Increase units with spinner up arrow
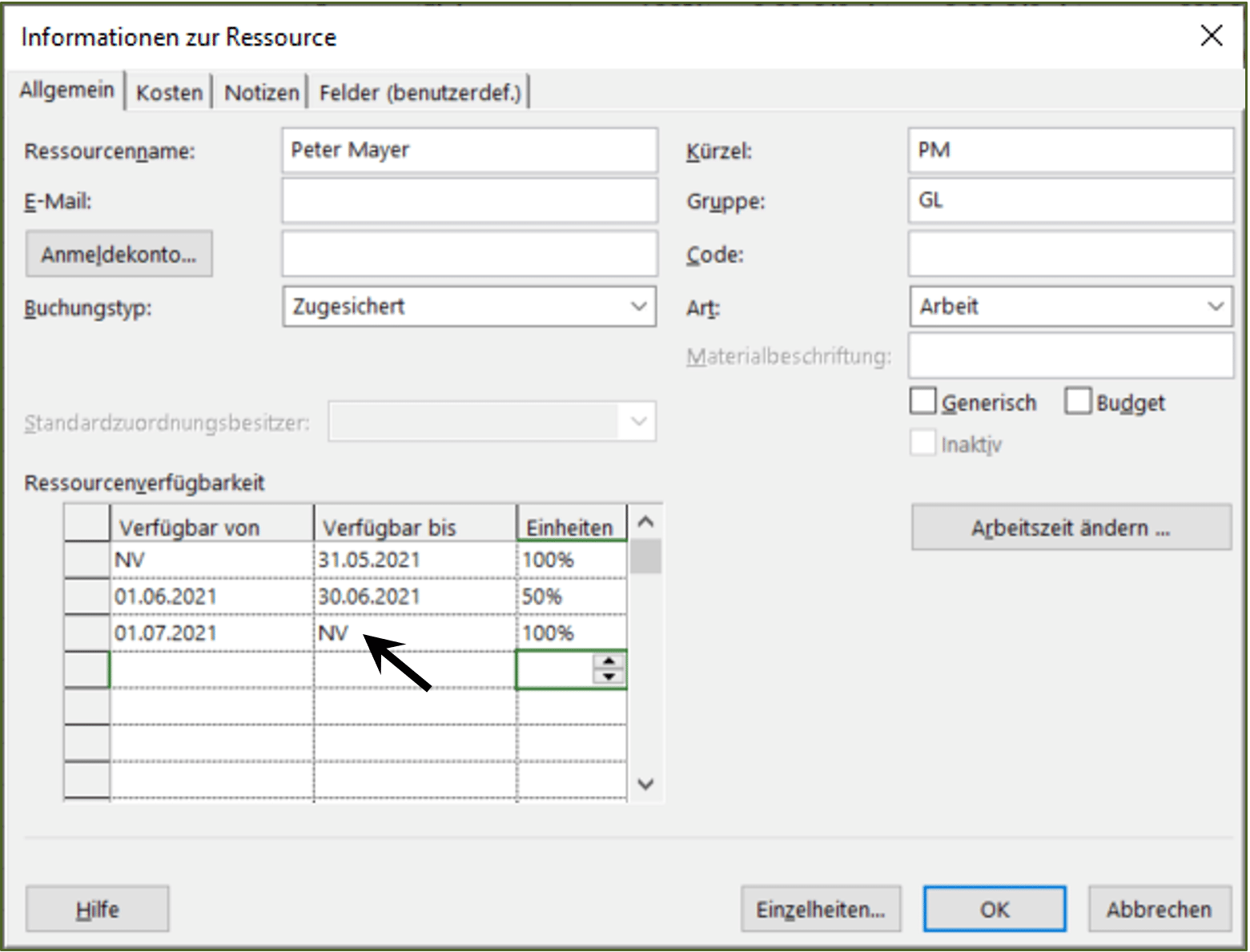Image resolution: width=1250 pixels, height=952 pixels. click(609, 661)
